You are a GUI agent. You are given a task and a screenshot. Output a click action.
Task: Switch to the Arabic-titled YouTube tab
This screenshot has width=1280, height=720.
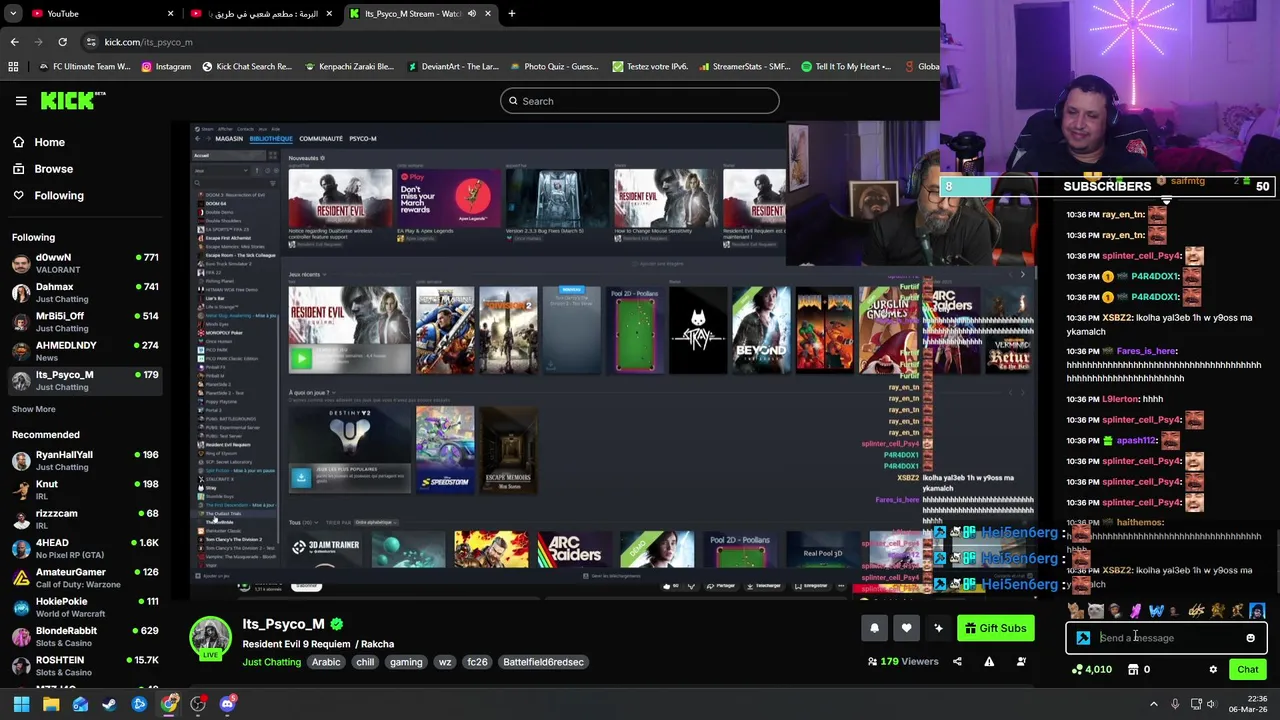pos(260,14)
